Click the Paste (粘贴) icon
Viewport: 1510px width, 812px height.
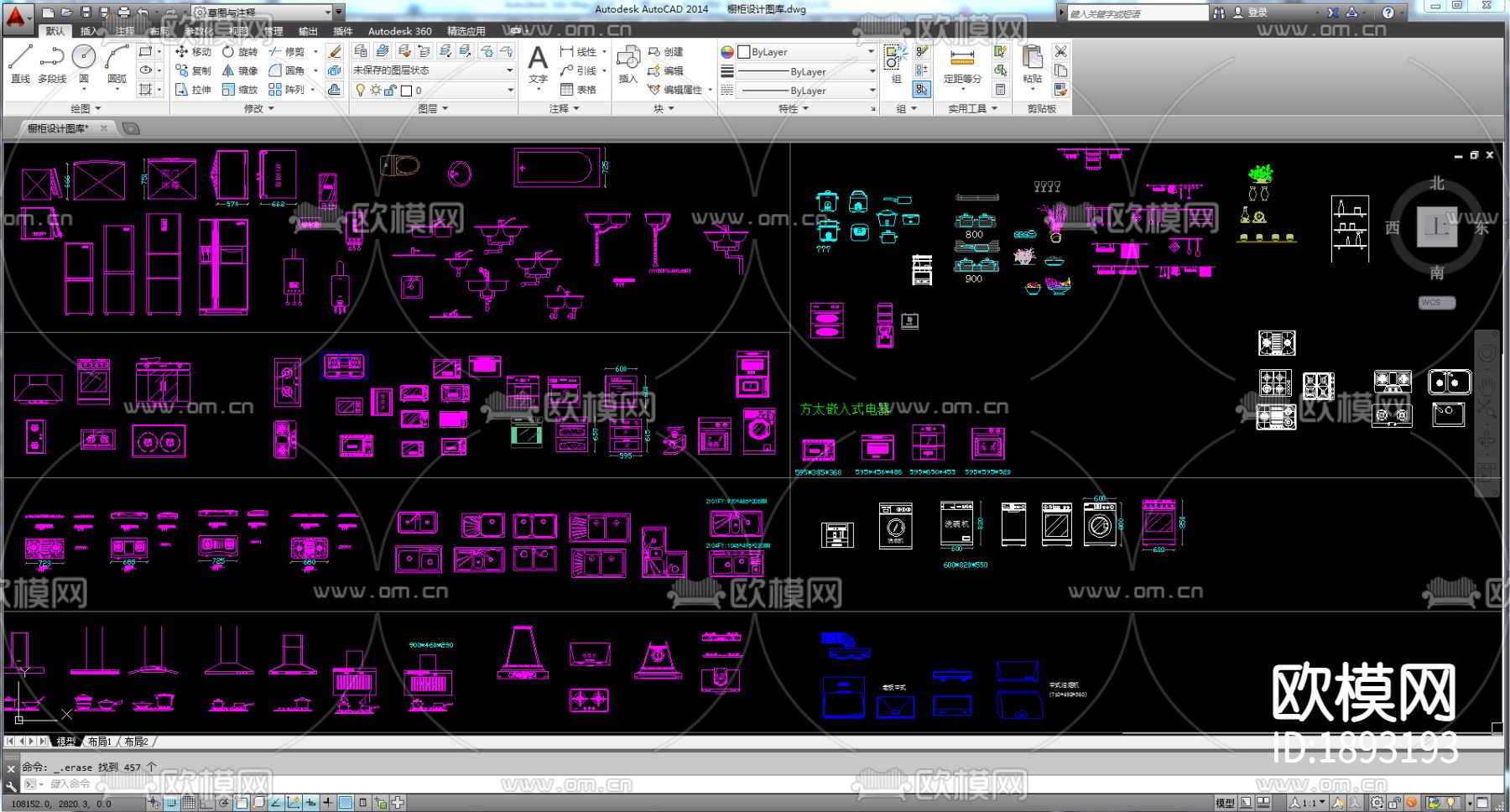(1033, 65)
